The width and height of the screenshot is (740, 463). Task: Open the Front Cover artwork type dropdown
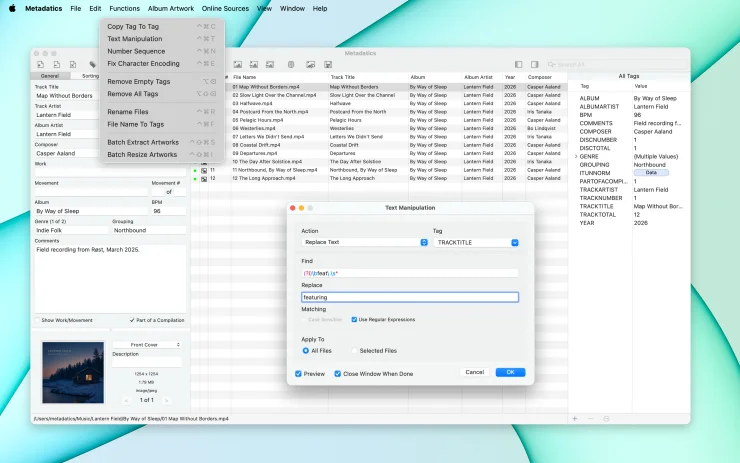[147, 345]
